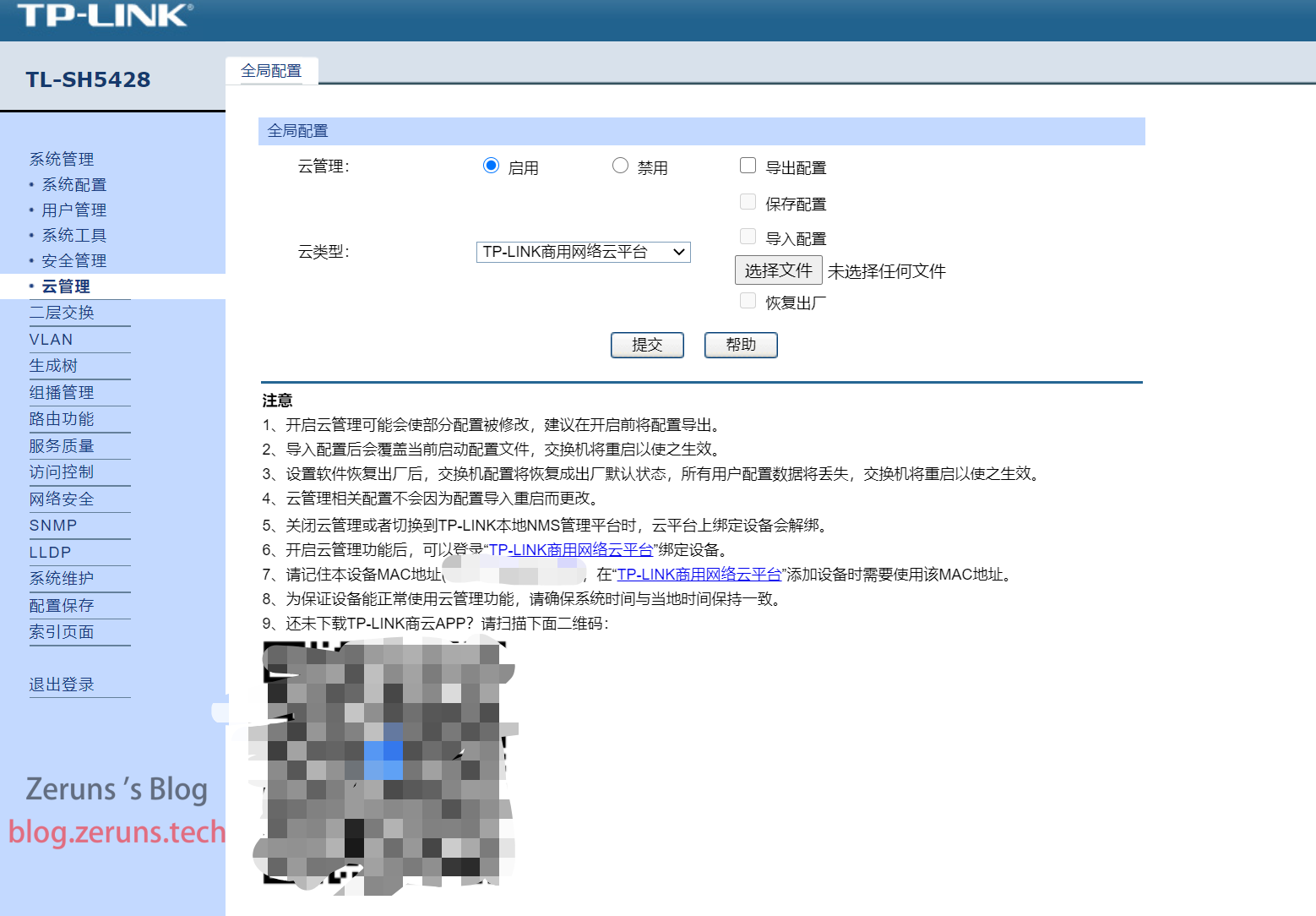Image resolution: width=1316 pixels, height=916 pixels.
Task: Check the 恢复出厂 checkbox
Action: tap(748, 301)
